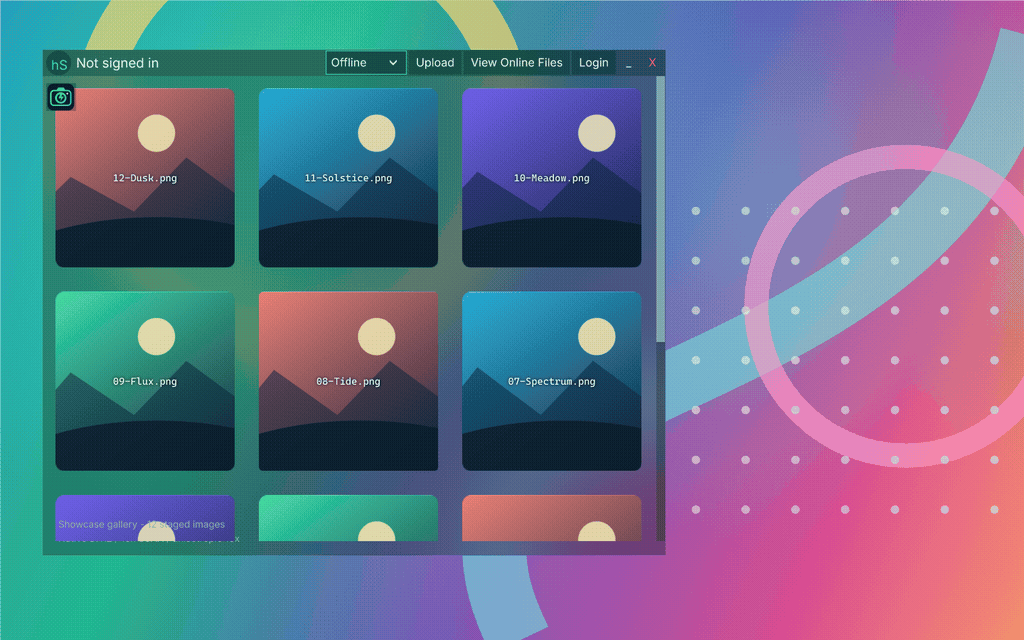
Task: Select the 10-Meadow.png thumbnail
Action: (x=552, y=178)
